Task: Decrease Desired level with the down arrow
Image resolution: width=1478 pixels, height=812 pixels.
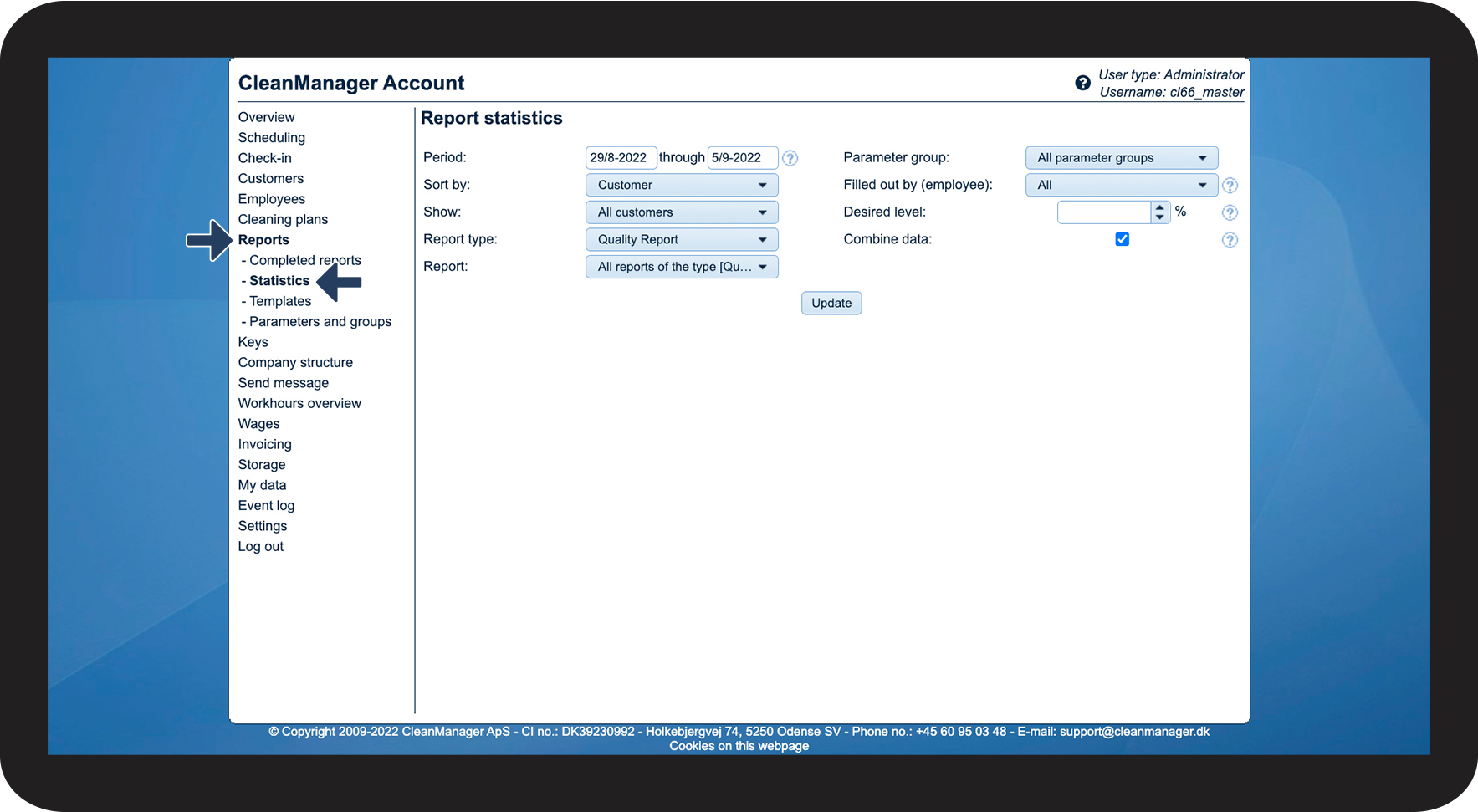Action: (x=1160, y=217)
